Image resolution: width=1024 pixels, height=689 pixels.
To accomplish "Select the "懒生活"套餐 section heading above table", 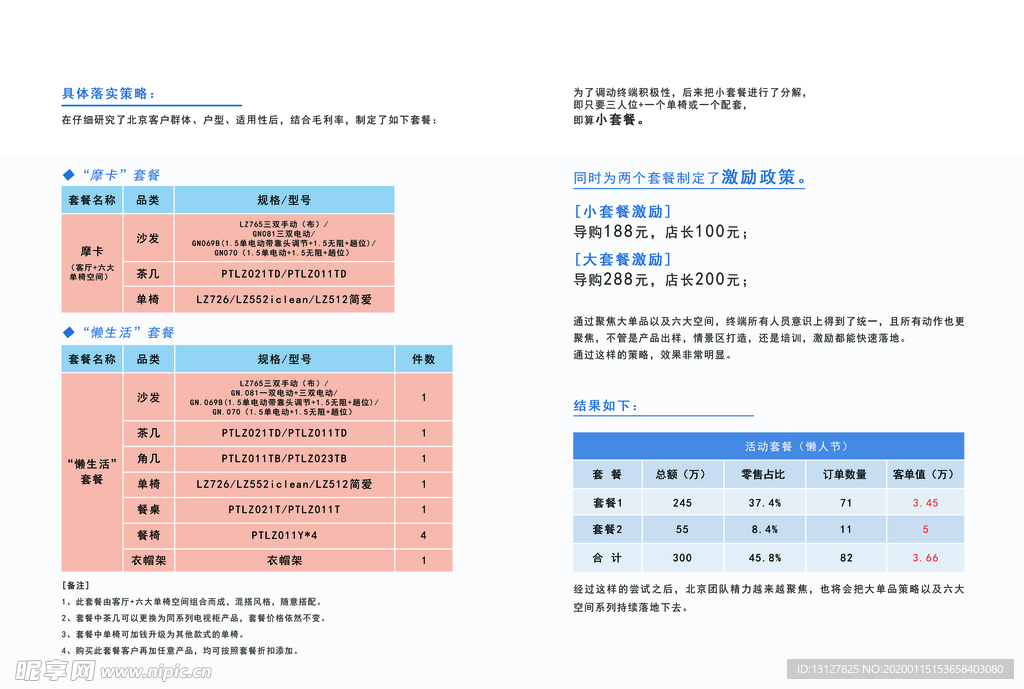I will (119, 332).
